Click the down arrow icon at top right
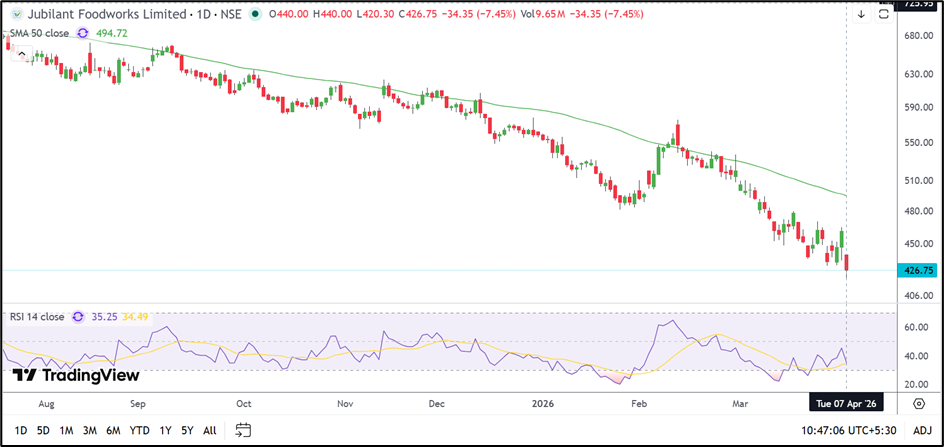 point(861,15)
